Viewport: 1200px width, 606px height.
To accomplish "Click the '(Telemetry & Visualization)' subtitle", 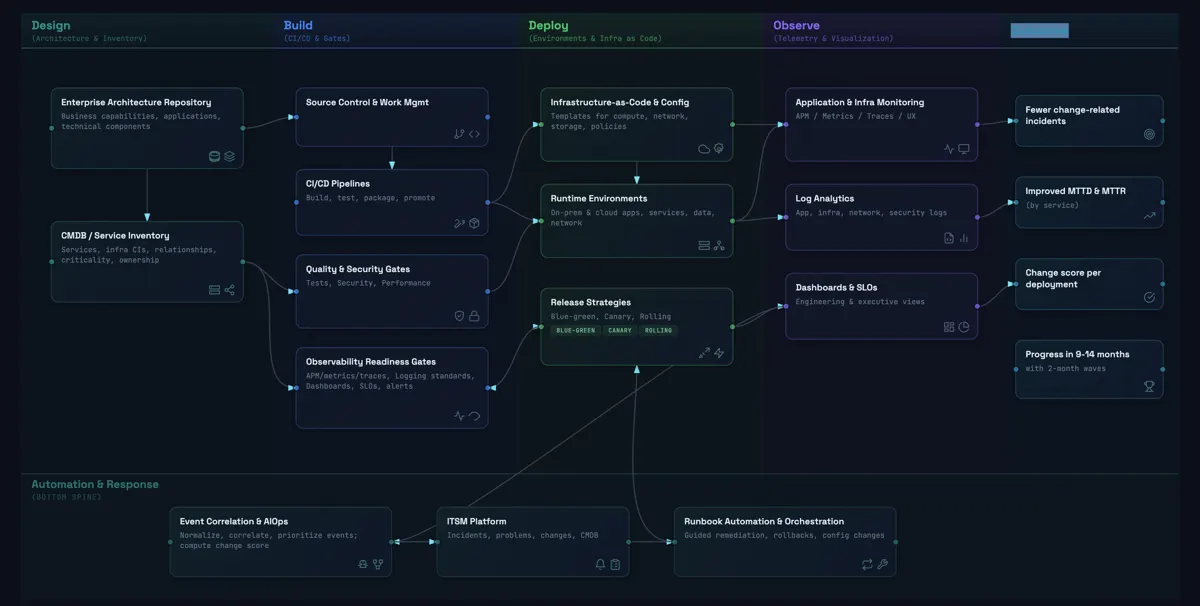I will (833, 39).
